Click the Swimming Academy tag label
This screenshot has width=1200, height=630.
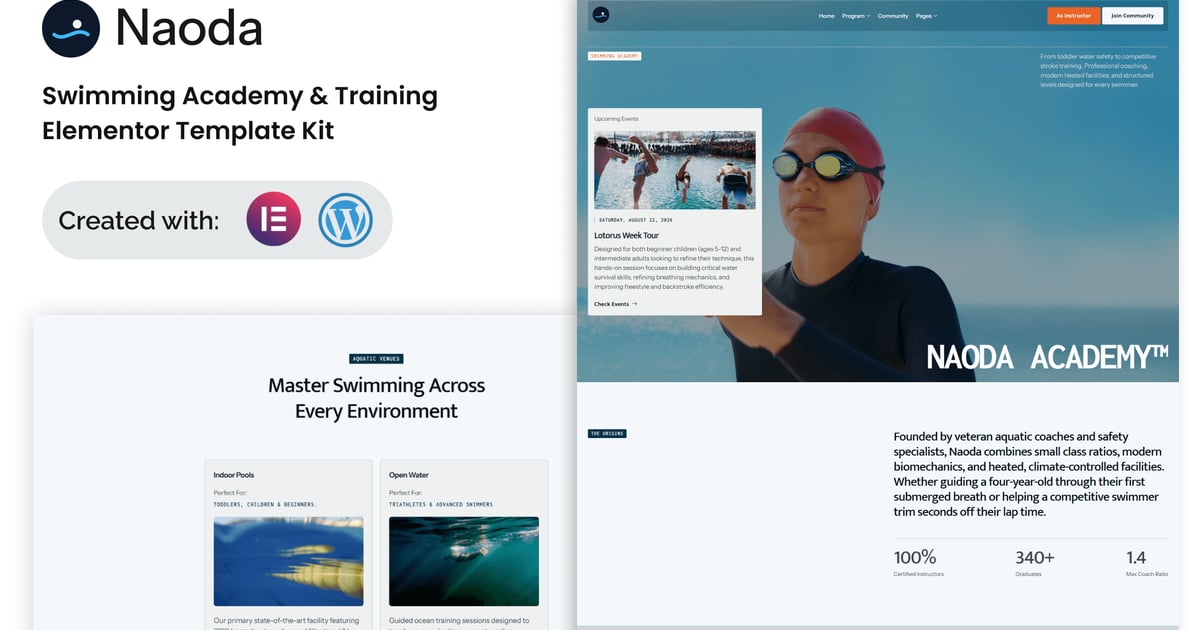[615, 56]
